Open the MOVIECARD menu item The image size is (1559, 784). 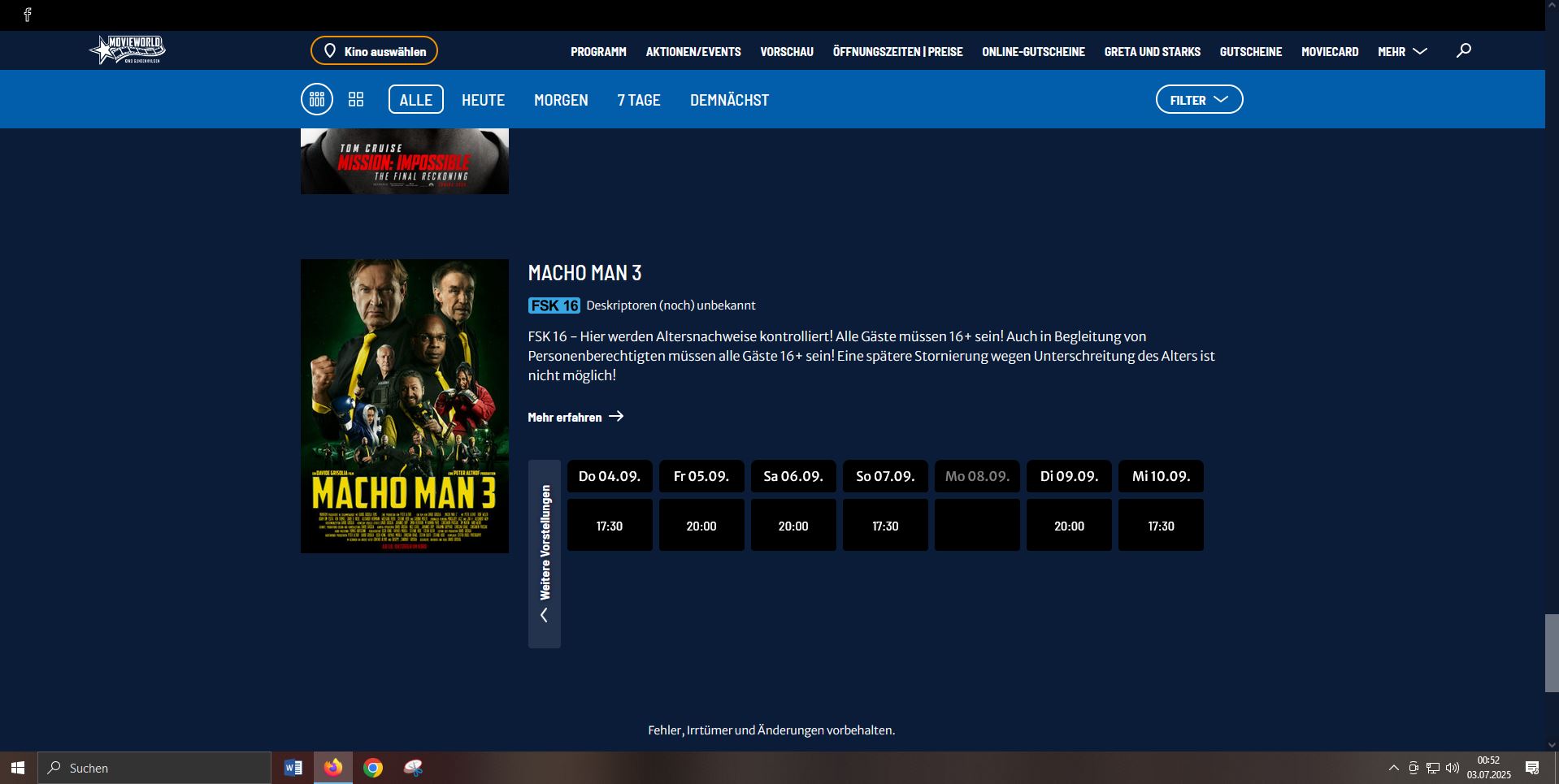coord(1330,51)
